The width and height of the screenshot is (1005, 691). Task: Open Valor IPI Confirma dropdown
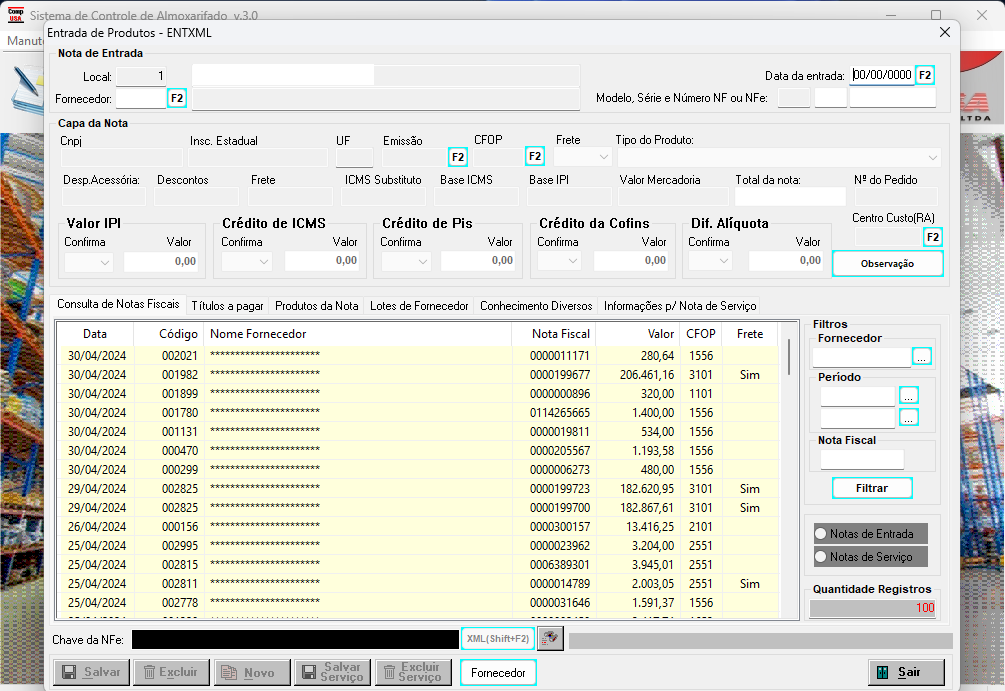coord(88,262)
